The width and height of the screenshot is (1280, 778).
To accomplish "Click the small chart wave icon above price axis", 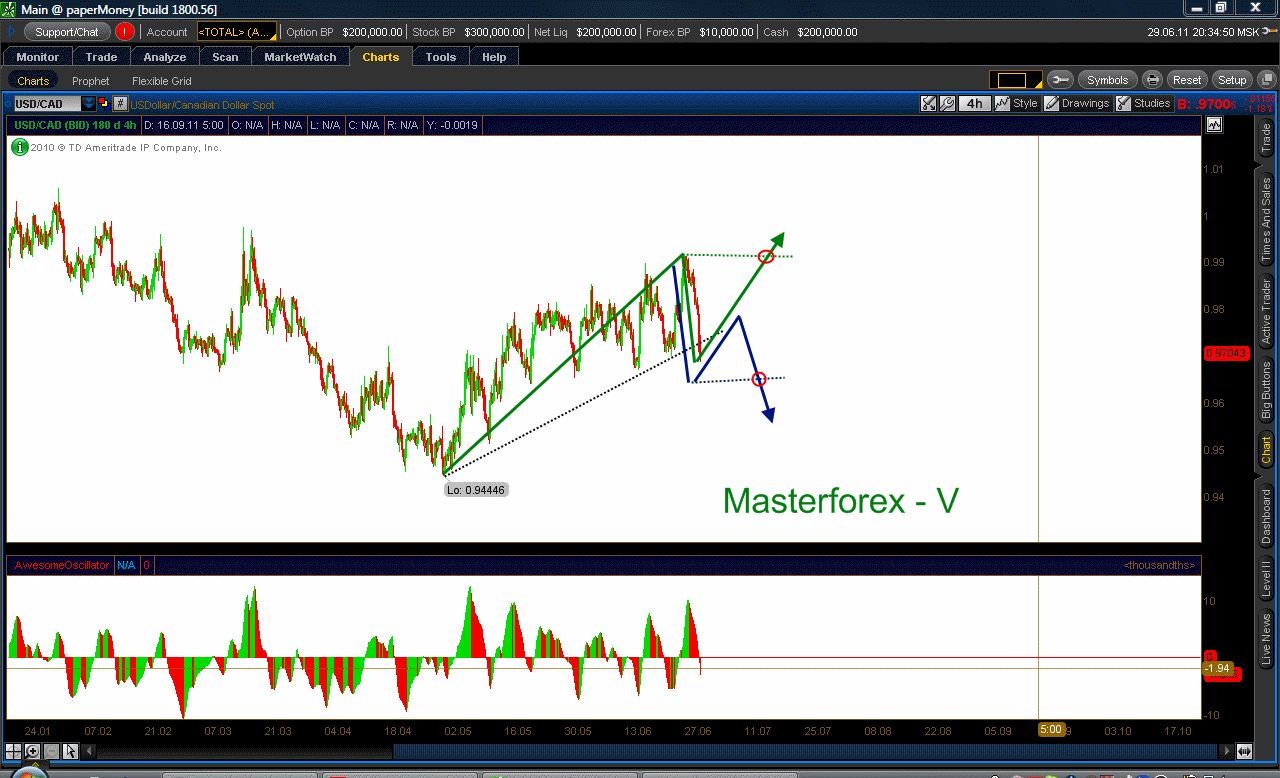I will coord(1214,125).
